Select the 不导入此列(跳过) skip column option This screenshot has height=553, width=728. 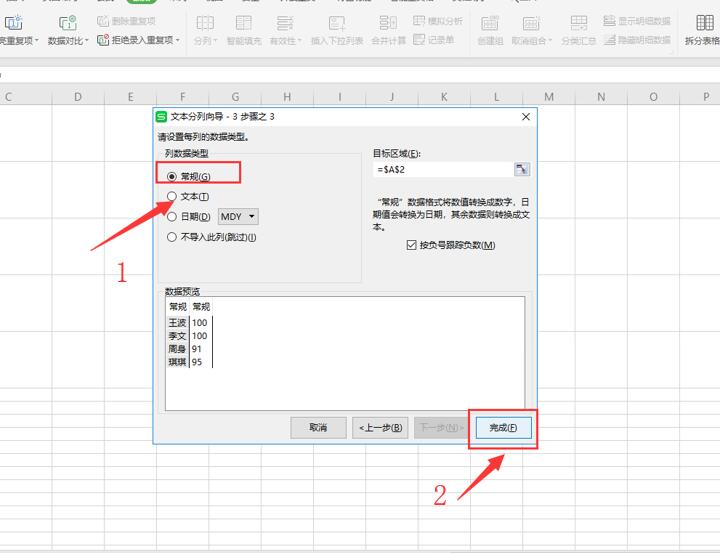[172, 237]
